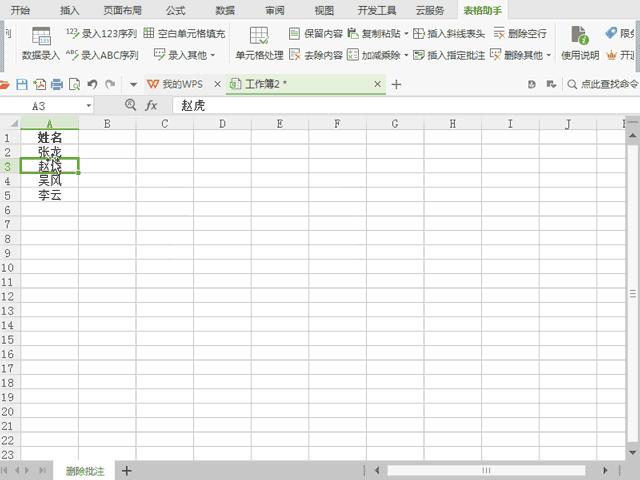Open the 单元格处理 cell processing tool
Viewport: 640px width, 480px height.
click(x=259, y=44)
